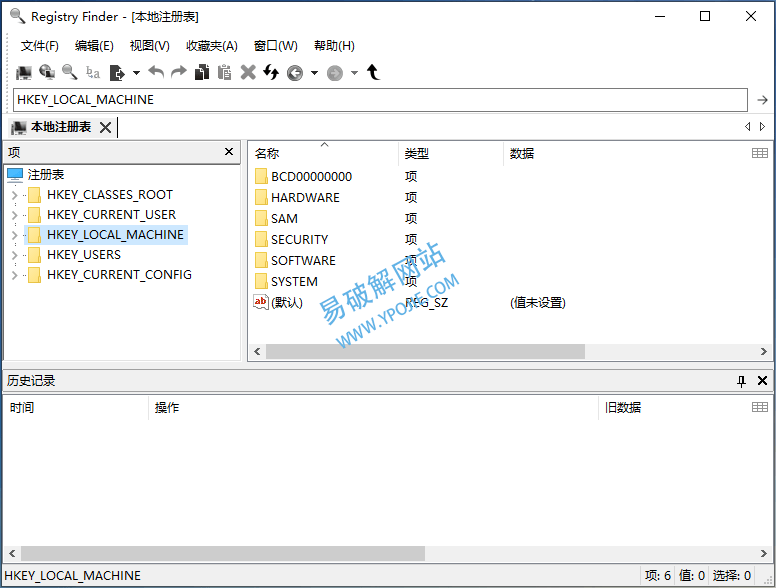Screen dimensions: 776x588
Task: Click the Export file toolbar icon
Action: (x=117, y=73)
